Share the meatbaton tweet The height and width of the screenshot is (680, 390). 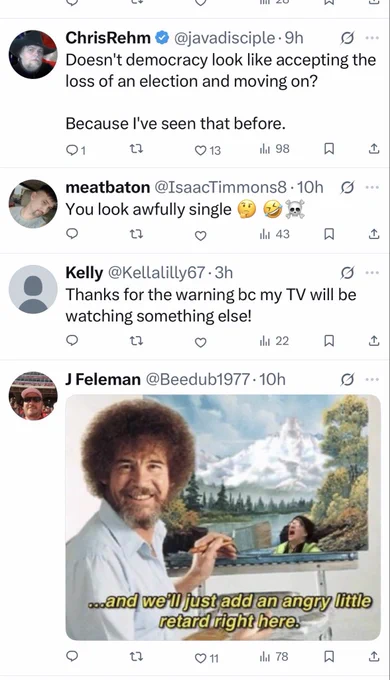tap(374, 235)
